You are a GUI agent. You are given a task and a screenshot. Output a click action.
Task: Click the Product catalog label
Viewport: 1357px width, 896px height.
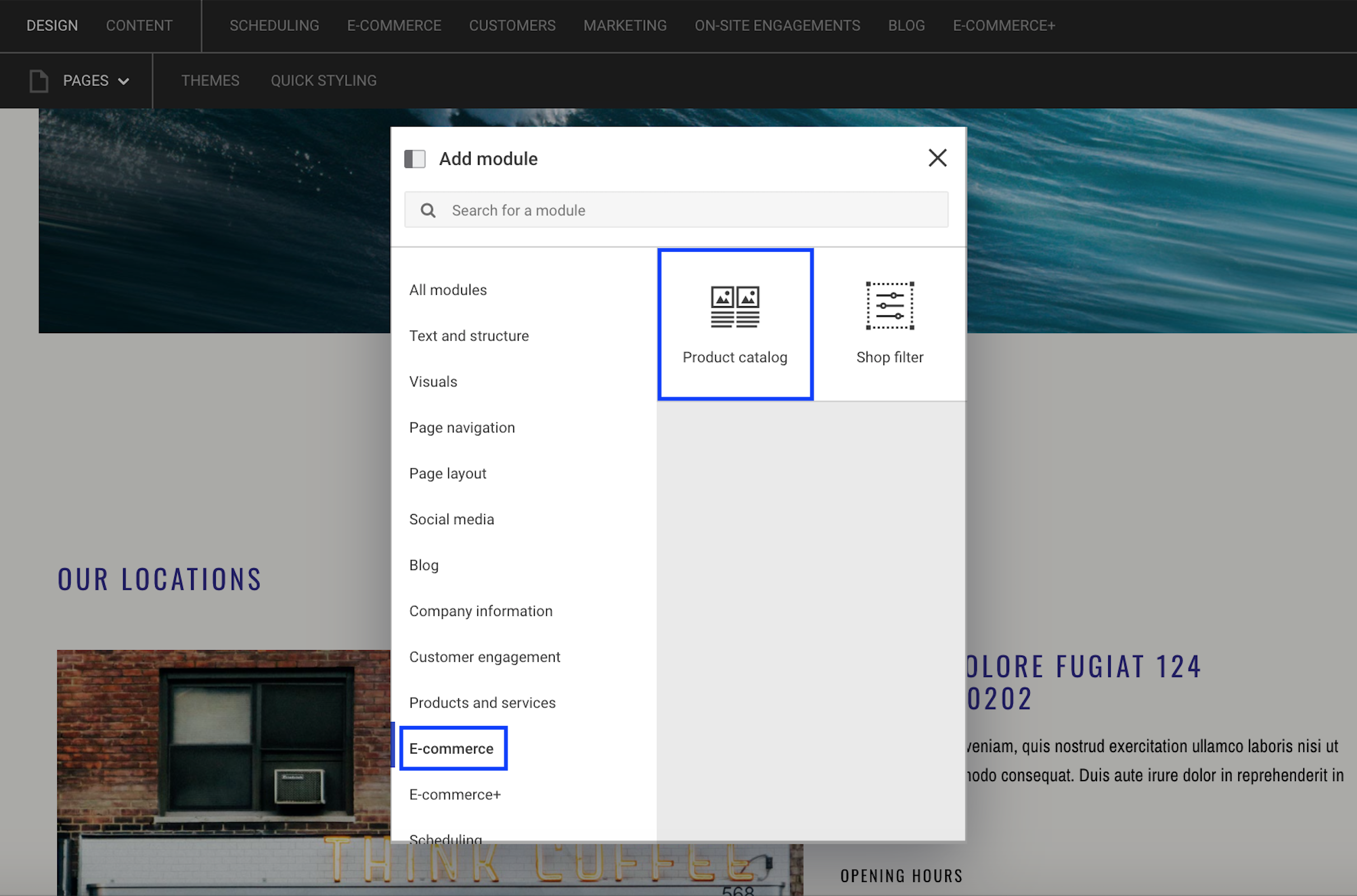[x=735, y=357]
